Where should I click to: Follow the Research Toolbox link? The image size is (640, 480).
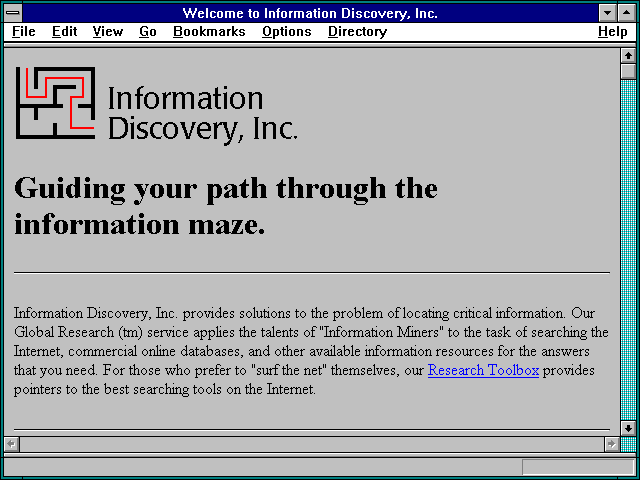click(483, 370)
